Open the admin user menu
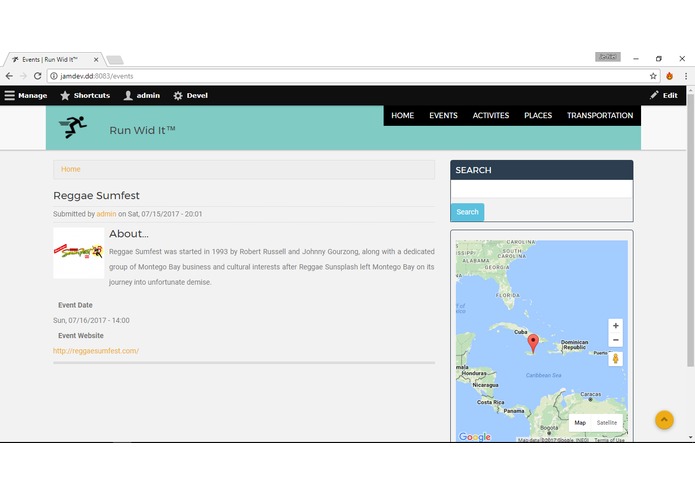Screen dimensions: 695x494 point(142,95)
